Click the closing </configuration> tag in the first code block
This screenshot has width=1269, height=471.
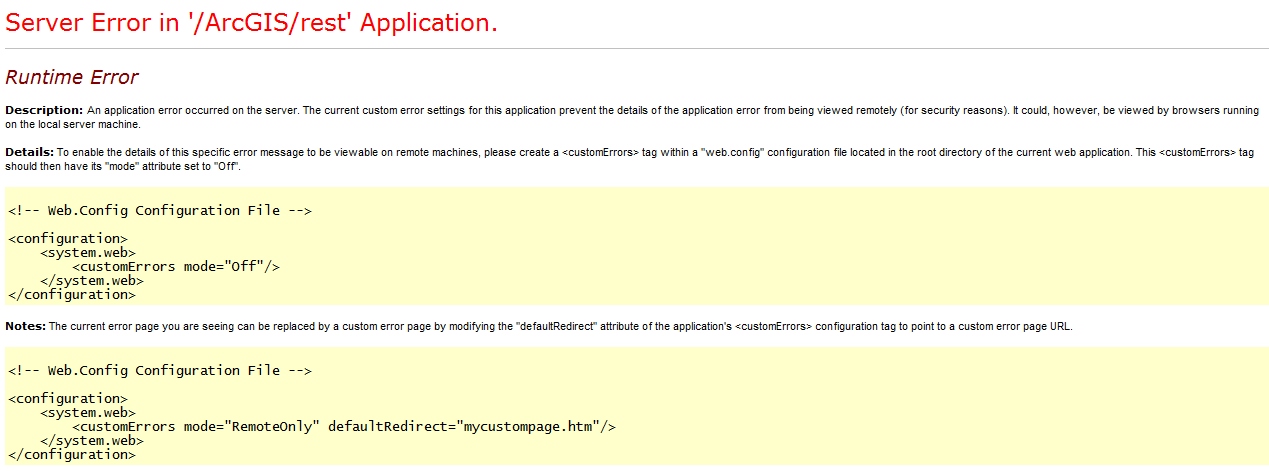click(72, 295)
